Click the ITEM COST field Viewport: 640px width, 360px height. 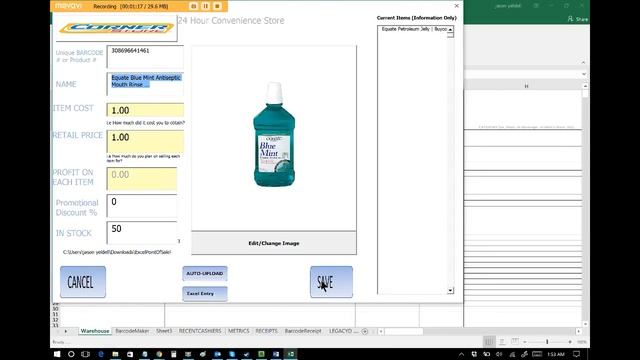[145, 110]
